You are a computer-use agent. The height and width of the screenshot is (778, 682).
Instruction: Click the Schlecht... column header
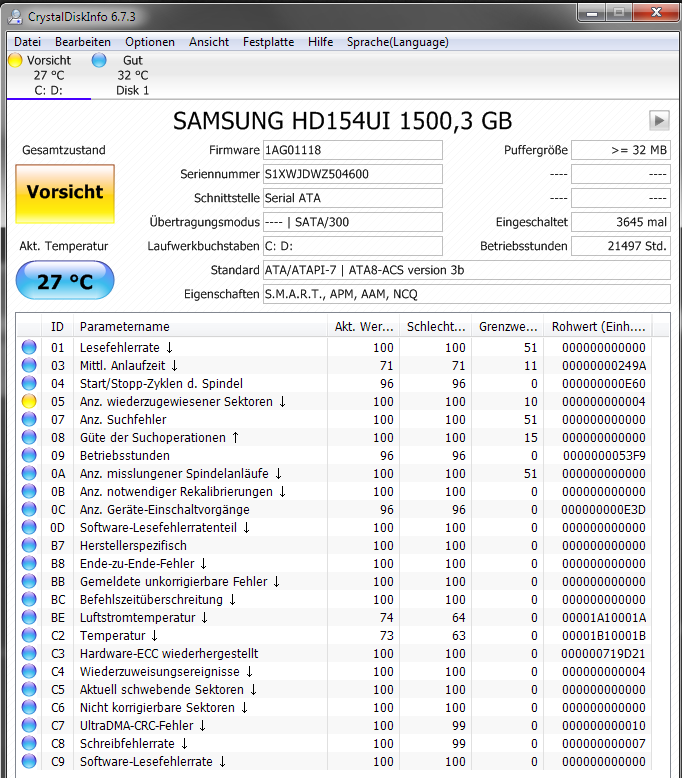[x=435, y=326]
